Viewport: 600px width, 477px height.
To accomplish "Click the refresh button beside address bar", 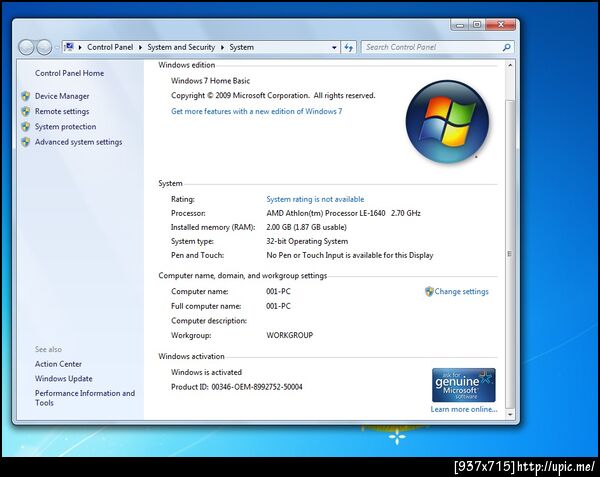I will (x=349, y=47).
